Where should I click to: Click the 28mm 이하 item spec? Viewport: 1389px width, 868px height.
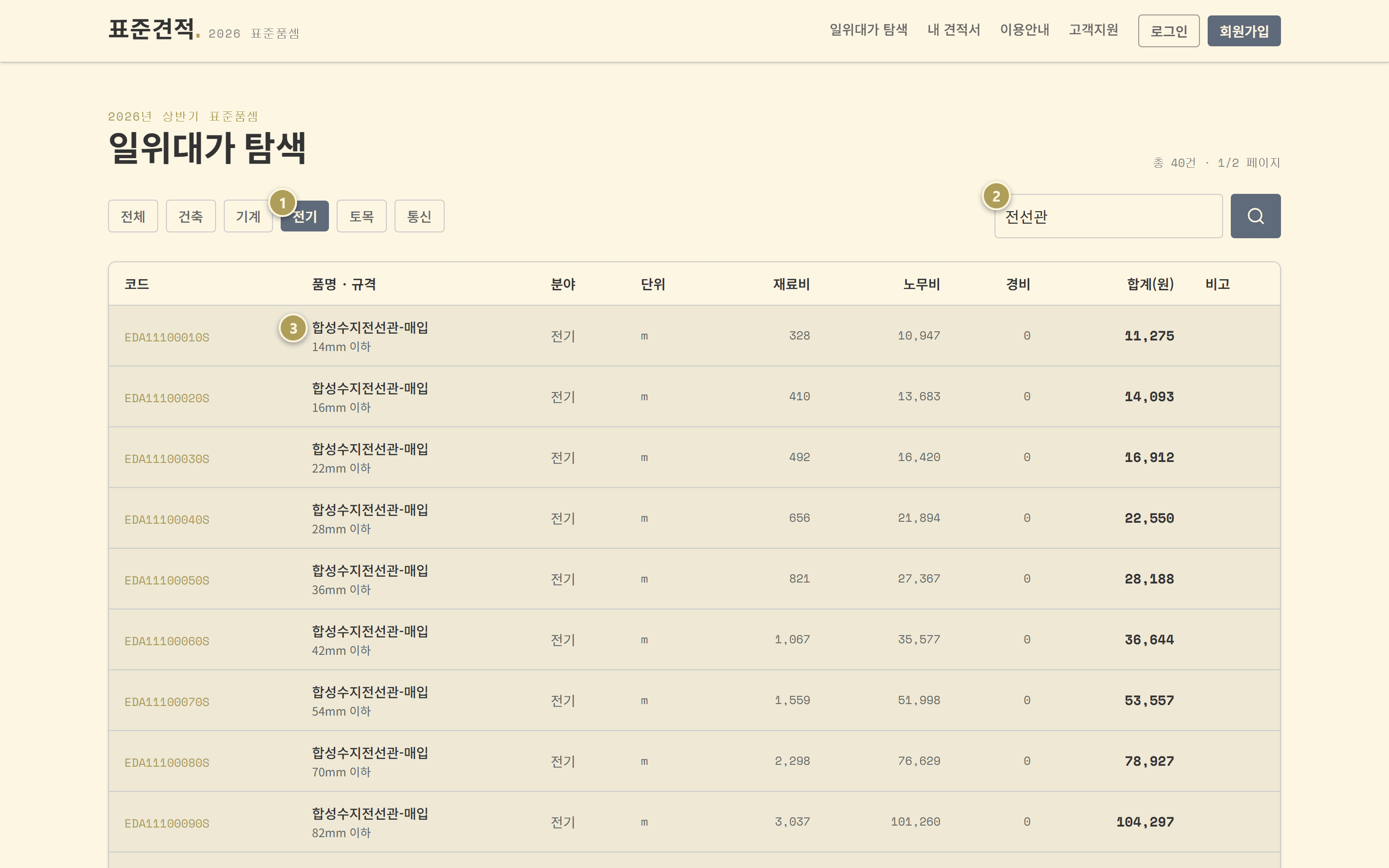coord(341,529)
